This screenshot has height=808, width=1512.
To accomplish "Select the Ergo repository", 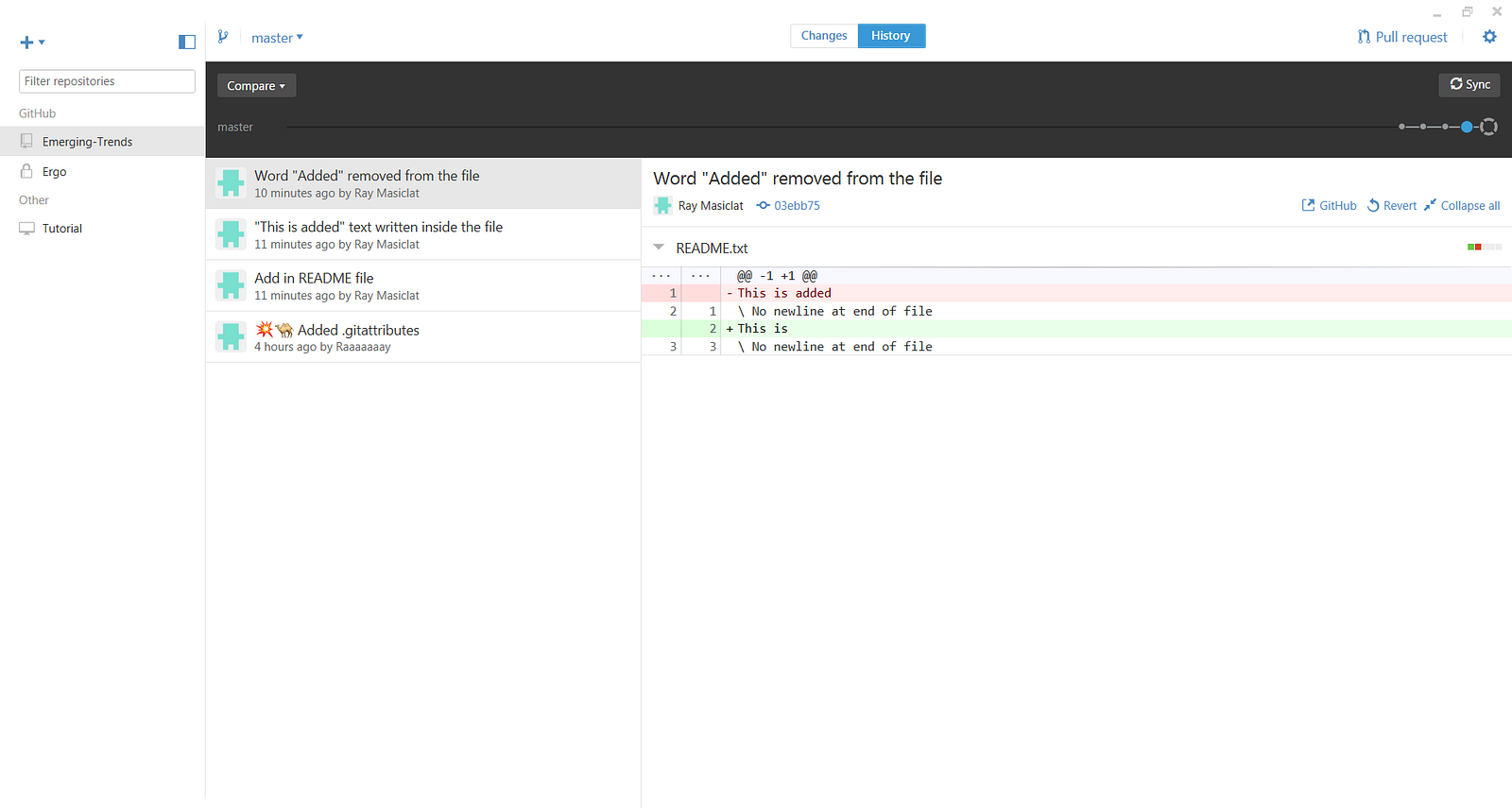I will tap(102, 172).
